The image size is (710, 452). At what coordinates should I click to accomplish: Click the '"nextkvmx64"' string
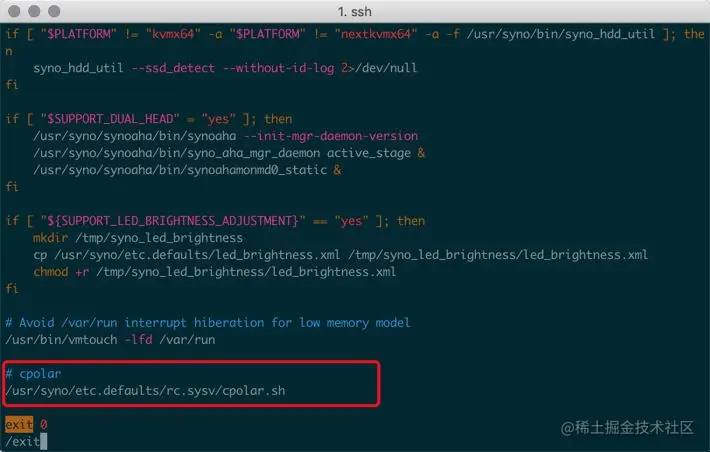point(376,34)
